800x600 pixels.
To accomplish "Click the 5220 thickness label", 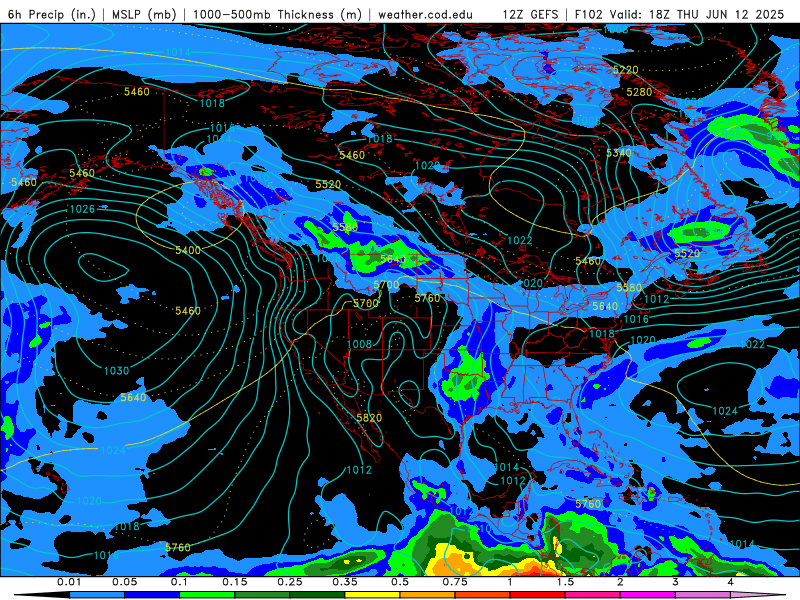I will click(626, 70).
